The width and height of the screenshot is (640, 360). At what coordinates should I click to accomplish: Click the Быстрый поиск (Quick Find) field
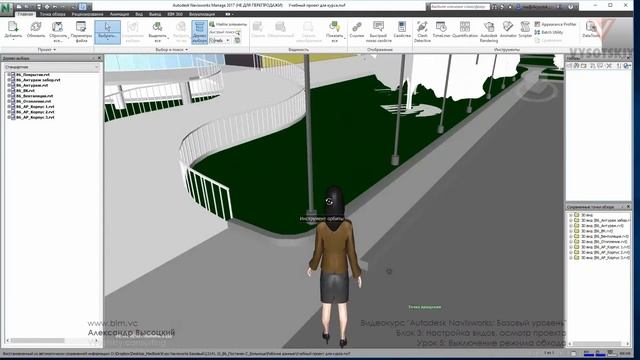coord(222,32)
